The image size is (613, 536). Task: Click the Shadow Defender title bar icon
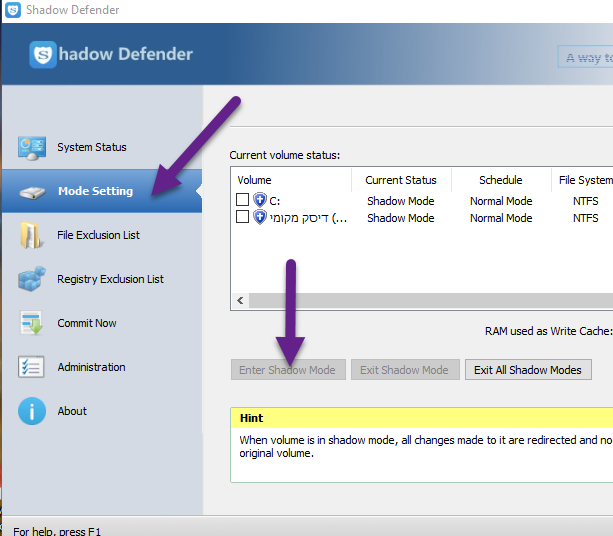coord(13,10)
